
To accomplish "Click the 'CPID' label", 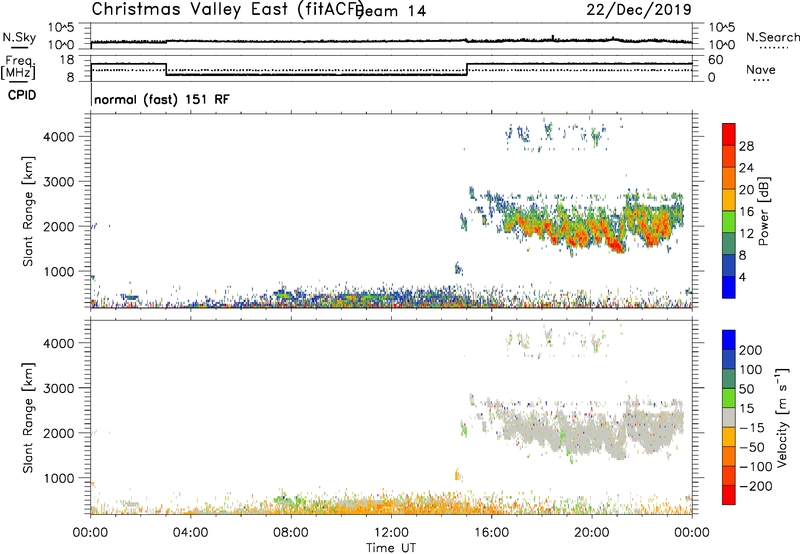I will (x=22, y=95).
